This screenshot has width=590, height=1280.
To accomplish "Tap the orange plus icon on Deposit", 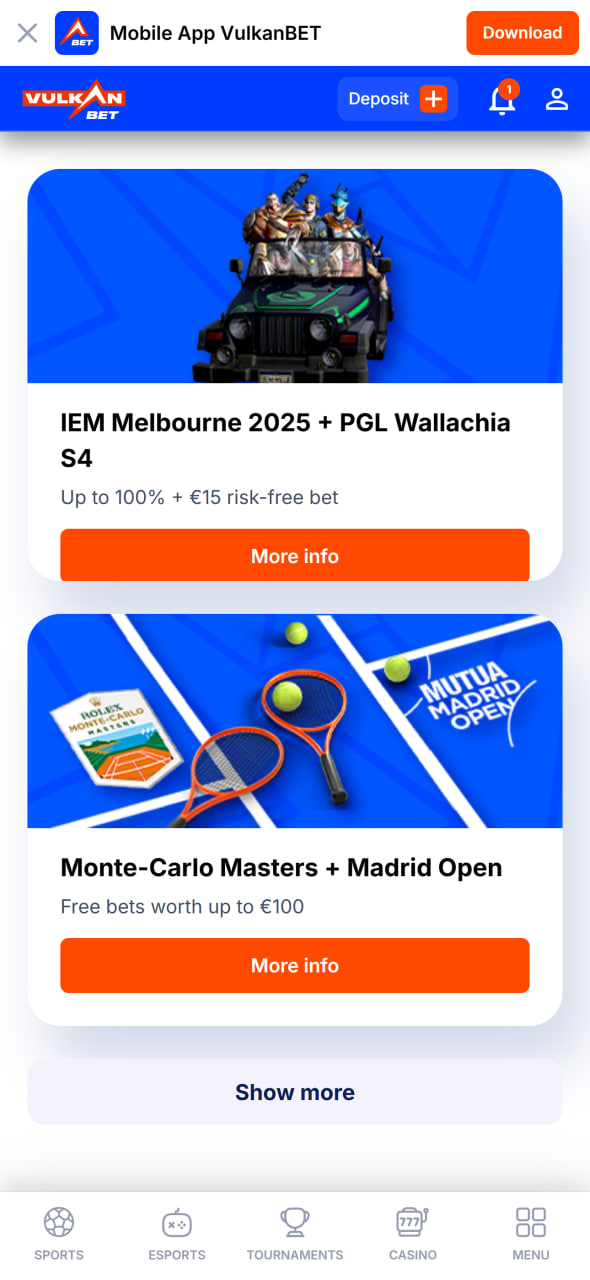I will coord(433,99).
